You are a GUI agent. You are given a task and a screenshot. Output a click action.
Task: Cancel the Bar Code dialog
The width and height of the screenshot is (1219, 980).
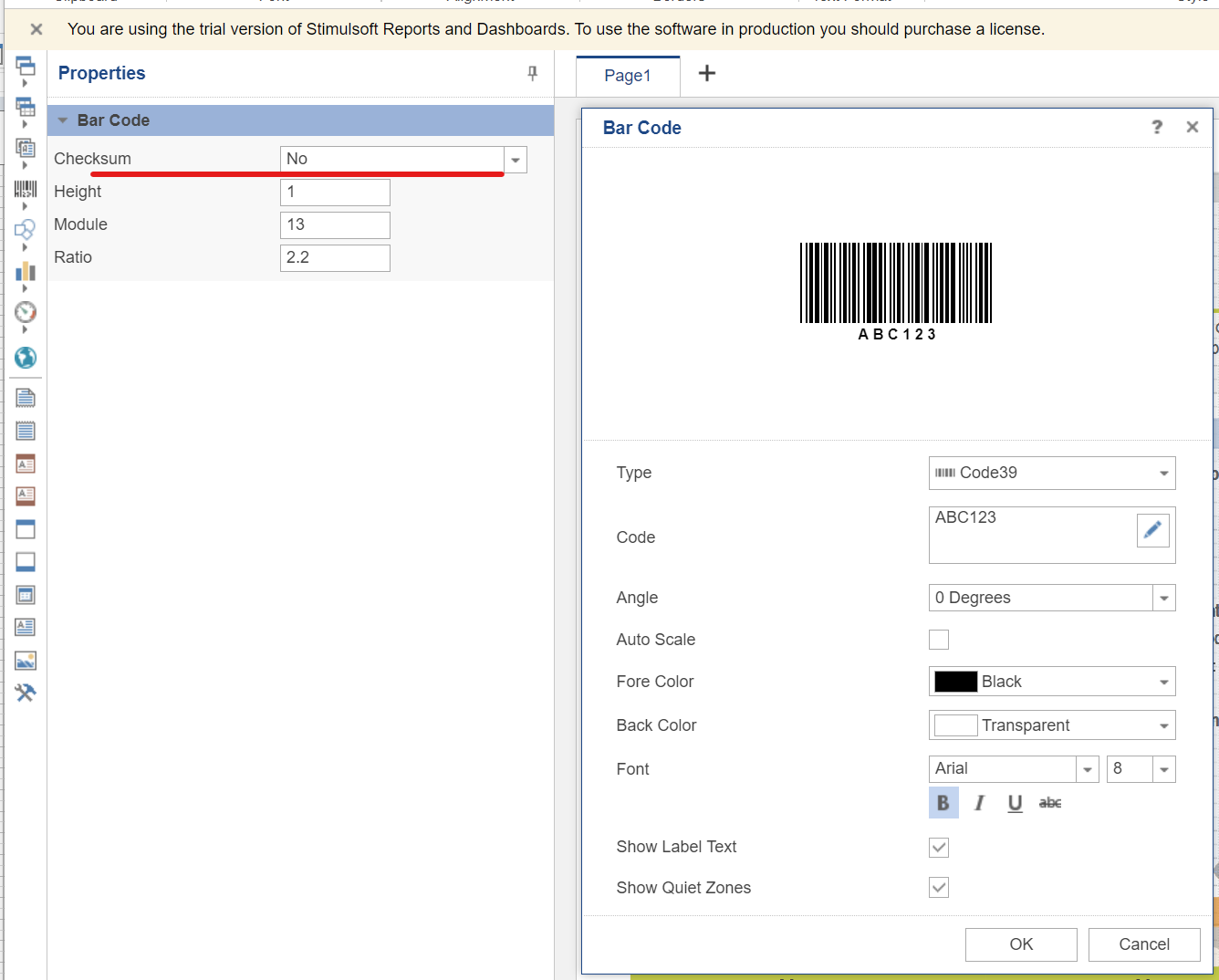click(1144, 944)
